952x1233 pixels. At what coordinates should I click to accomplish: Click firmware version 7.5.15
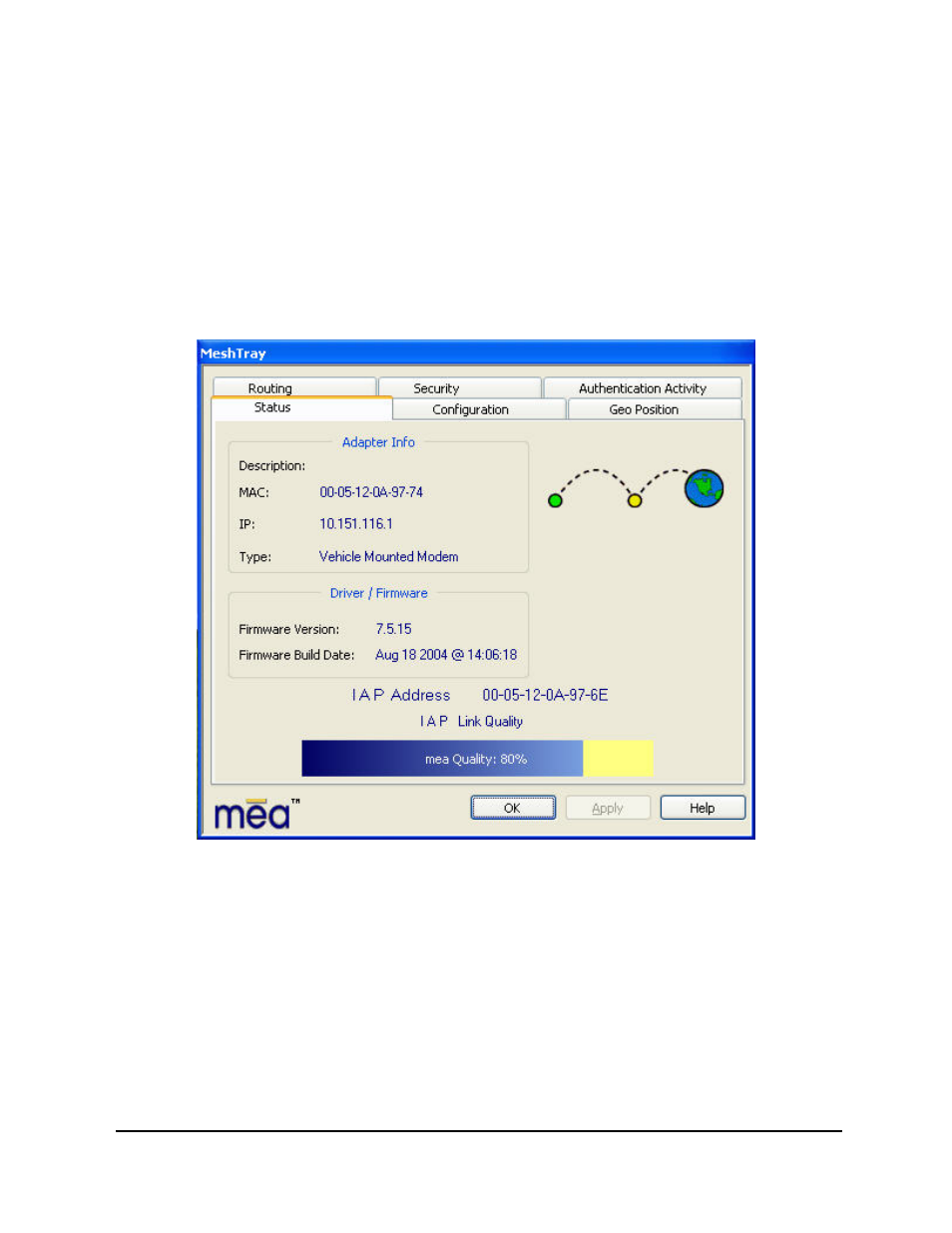(393, 629)
